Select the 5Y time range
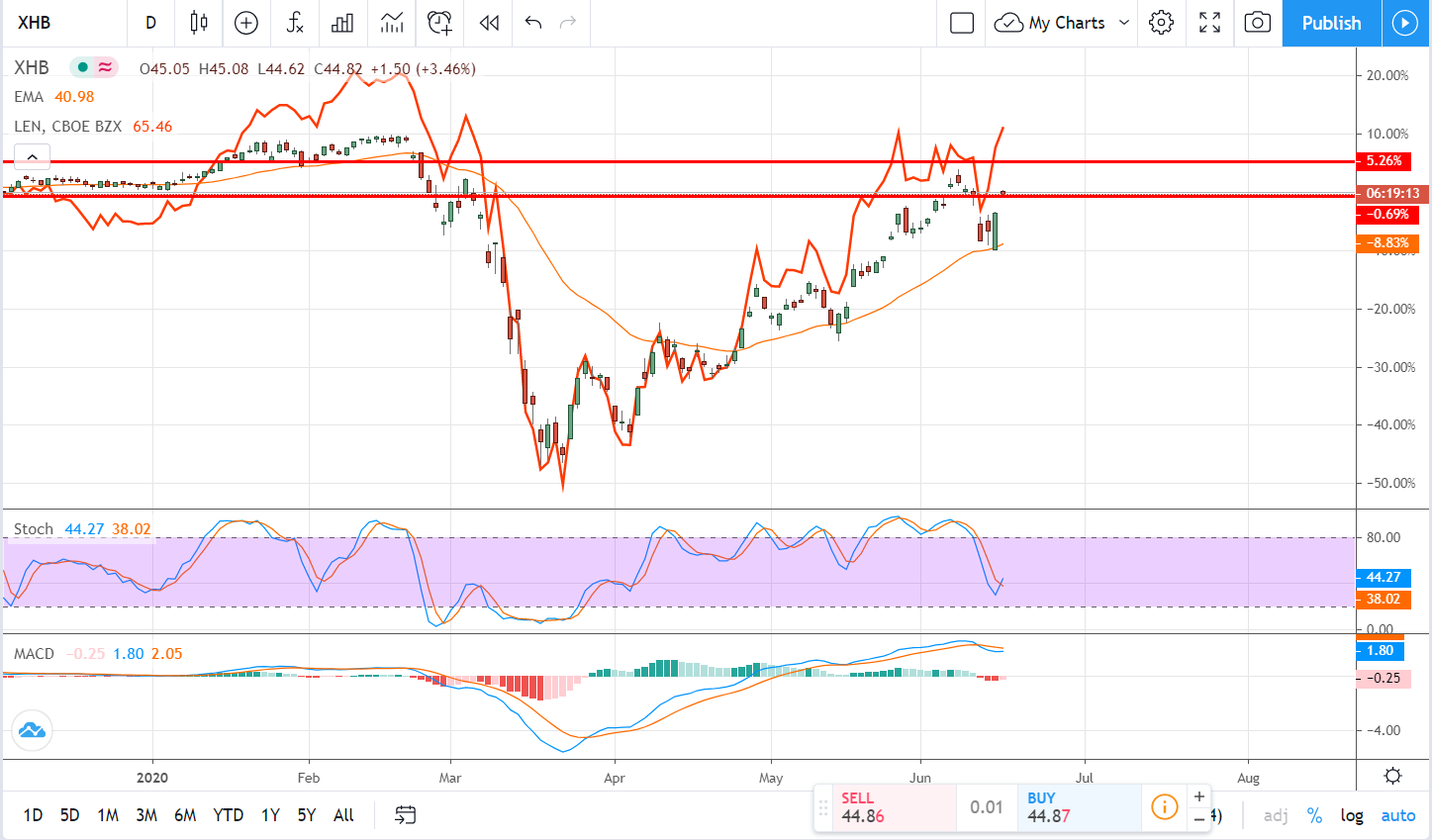This screenshot has width=1432, height=840. click(307, 815)
